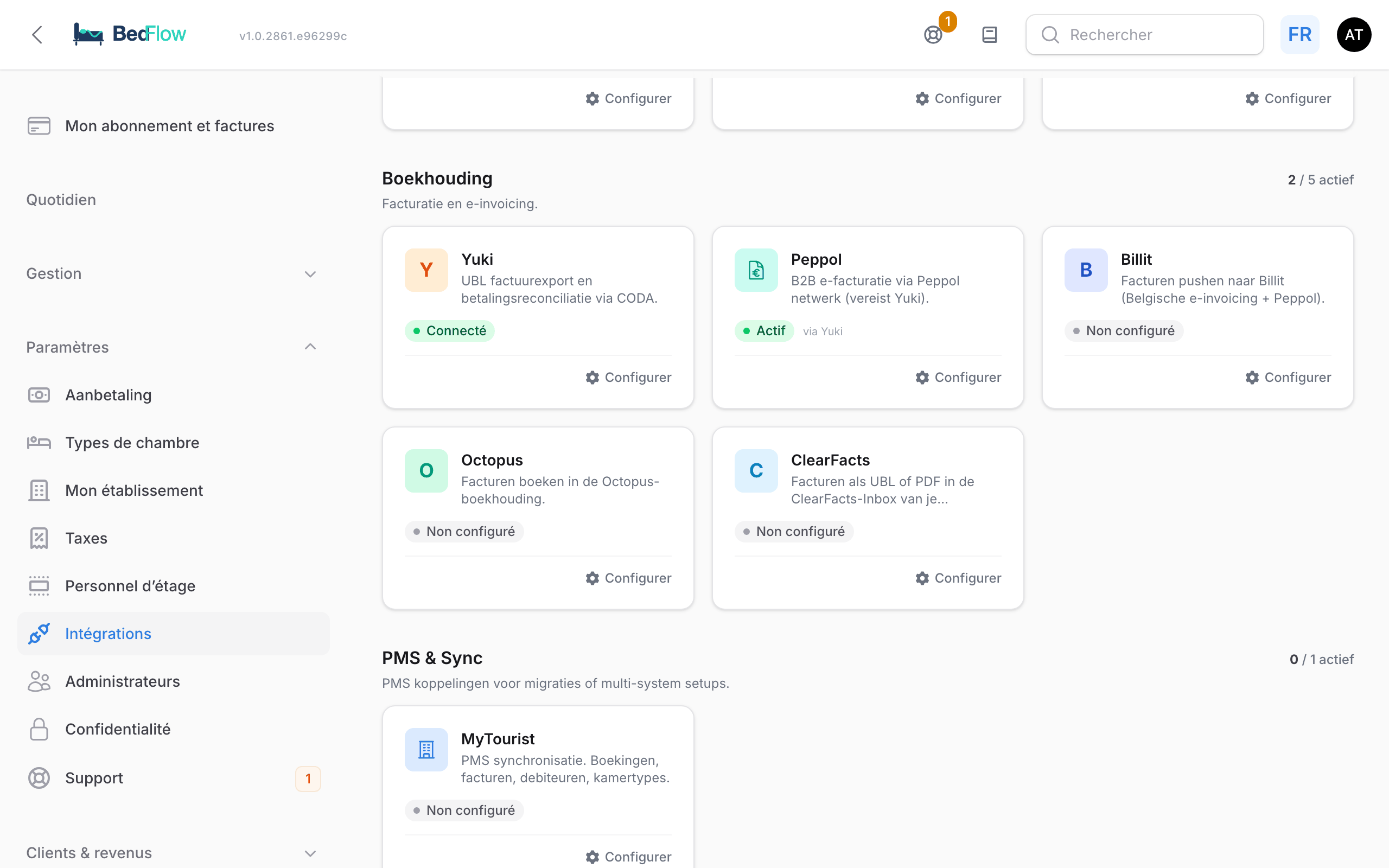Click Octopus's Non configuré badge
The image size is (1389, 868).
[464, 532]
